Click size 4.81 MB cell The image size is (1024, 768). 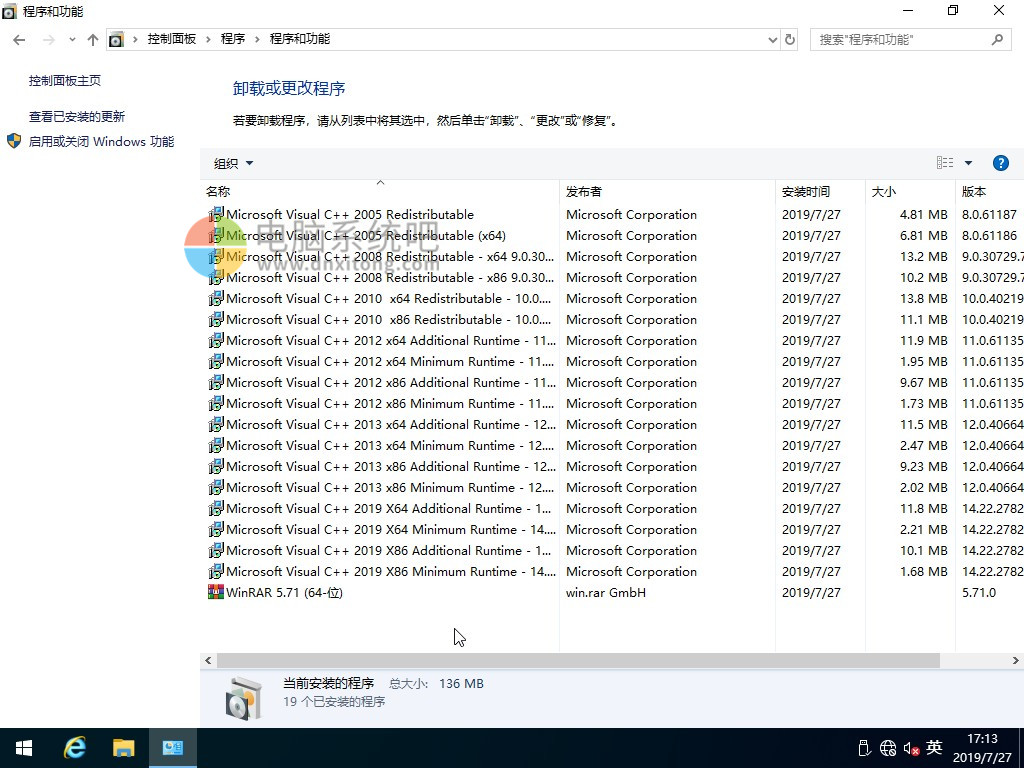pos(923,214)
